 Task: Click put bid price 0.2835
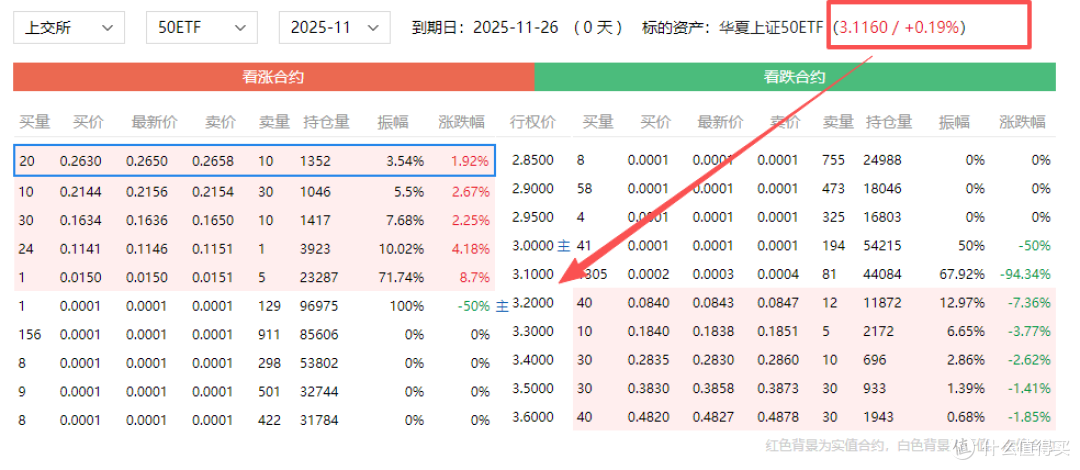(x=649, y=360)
